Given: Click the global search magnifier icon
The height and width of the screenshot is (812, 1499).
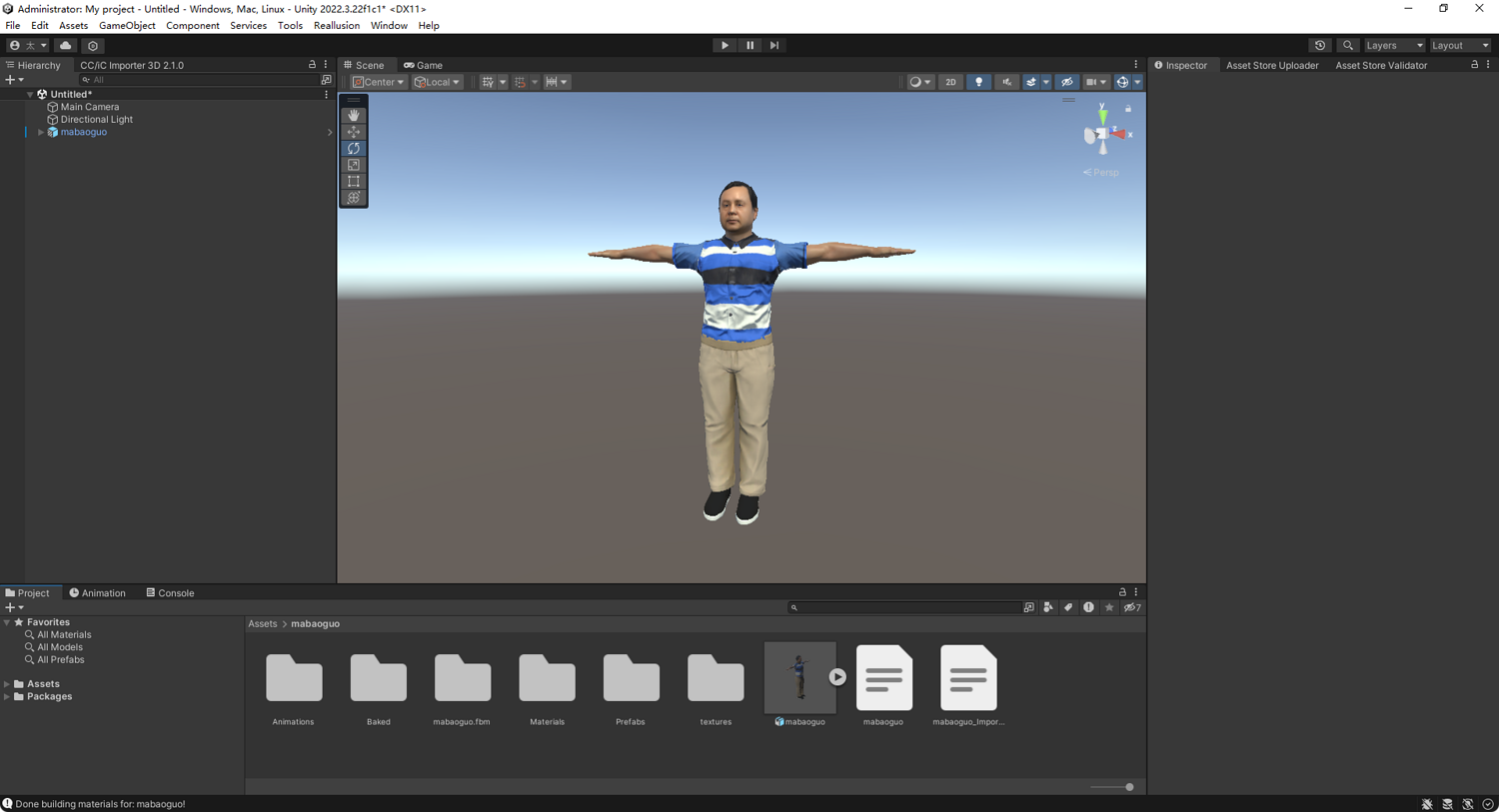Looking at the screenshot, I should 1348,45.
